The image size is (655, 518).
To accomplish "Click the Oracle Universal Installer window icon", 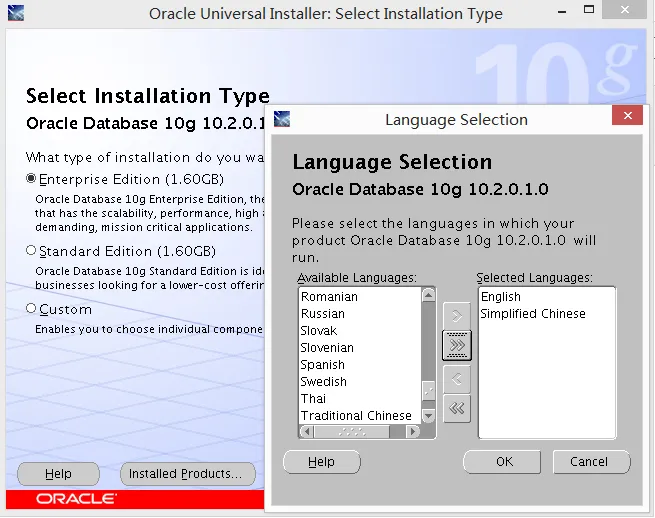I will click(16, 13).
